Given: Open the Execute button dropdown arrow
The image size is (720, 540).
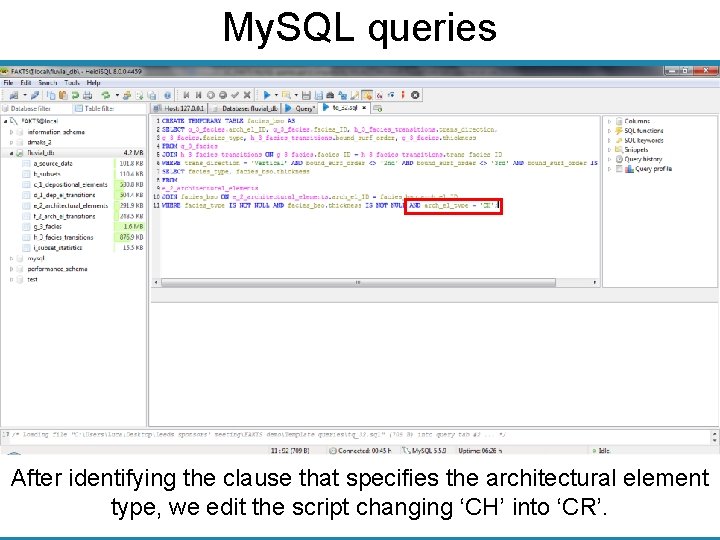Looking at the screenshot, I should (276, 95).
